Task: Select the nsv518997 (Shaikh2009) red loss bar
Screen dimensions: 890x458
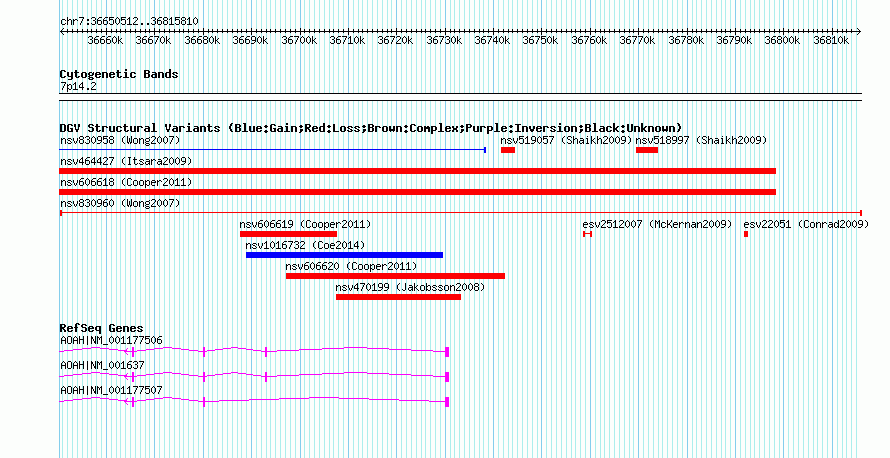Action: [647, 150]
